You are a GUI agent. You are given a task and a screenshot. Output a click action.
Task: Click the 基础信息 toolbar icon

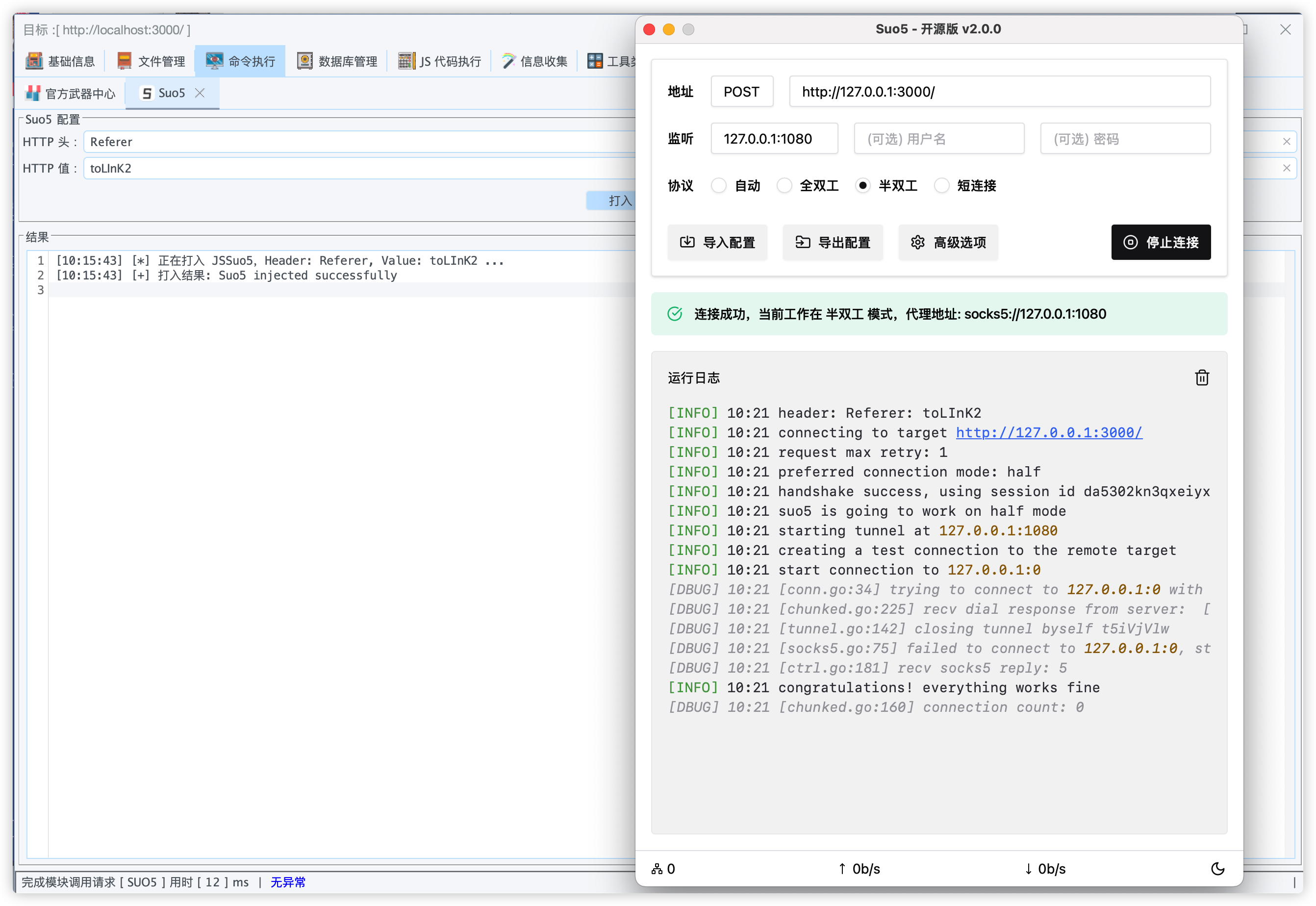(34, 61)
